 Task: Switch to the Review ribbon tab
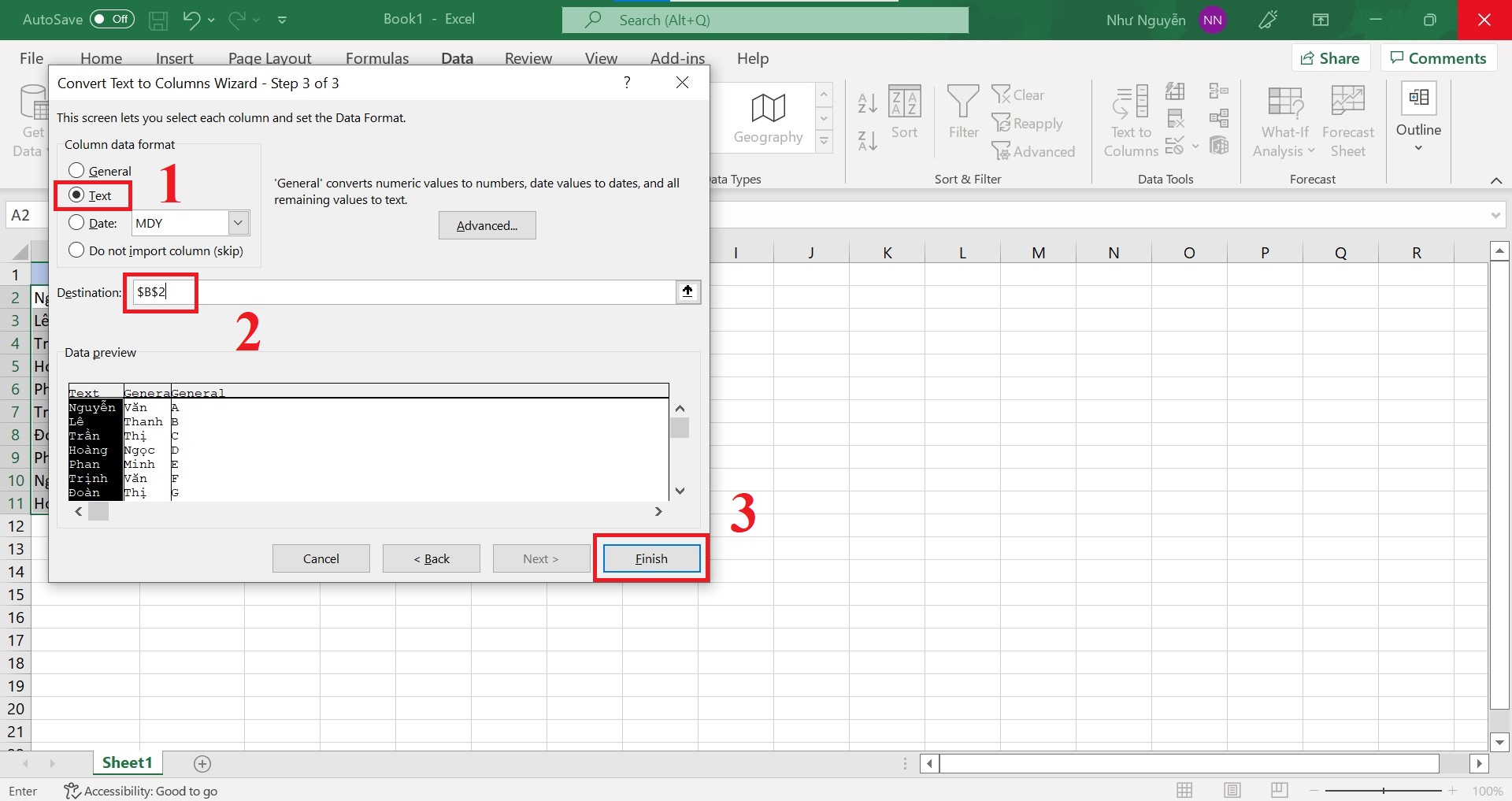pos(528,57)
